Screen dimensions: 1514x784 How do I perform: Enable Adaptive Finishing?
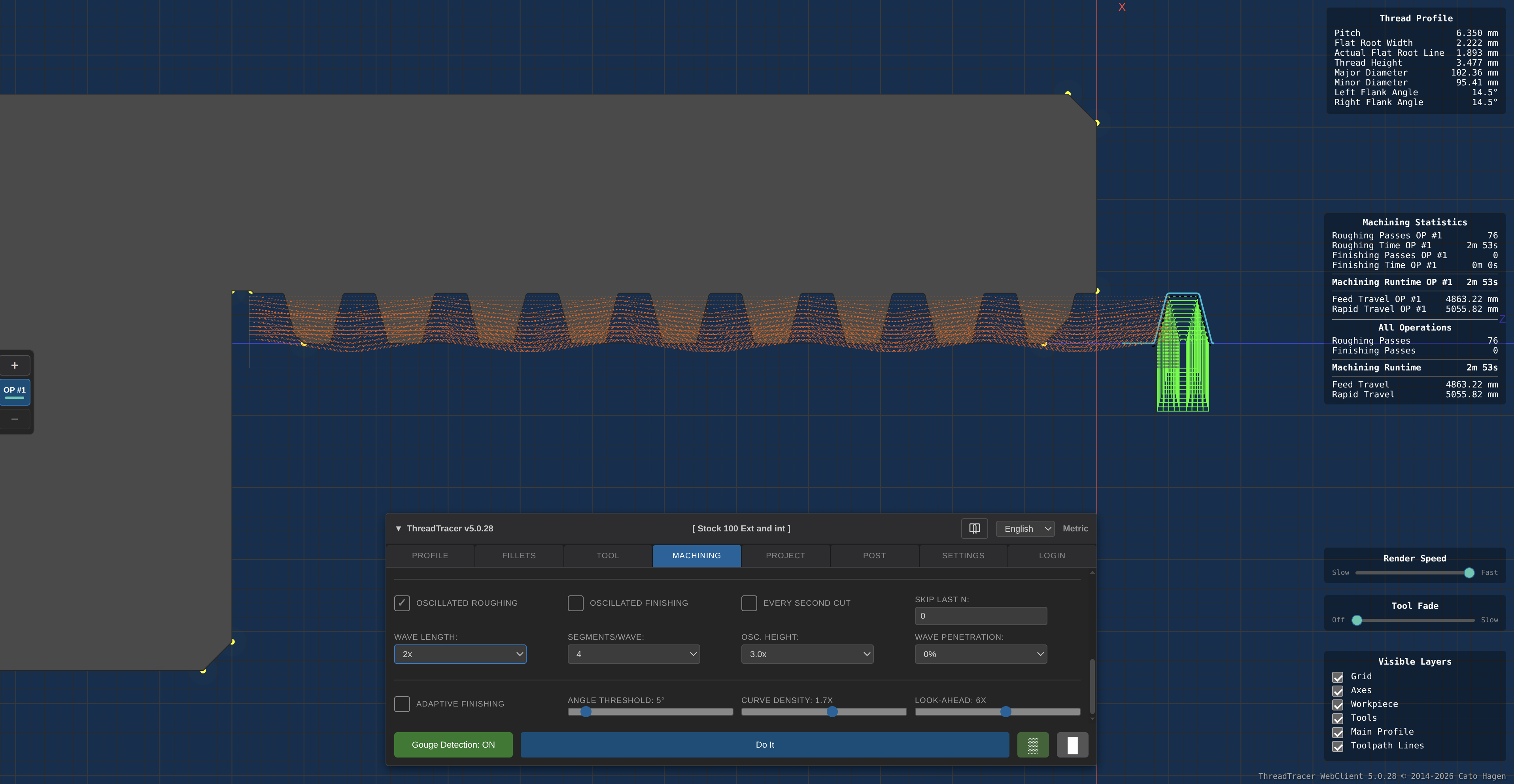(402, 703)
